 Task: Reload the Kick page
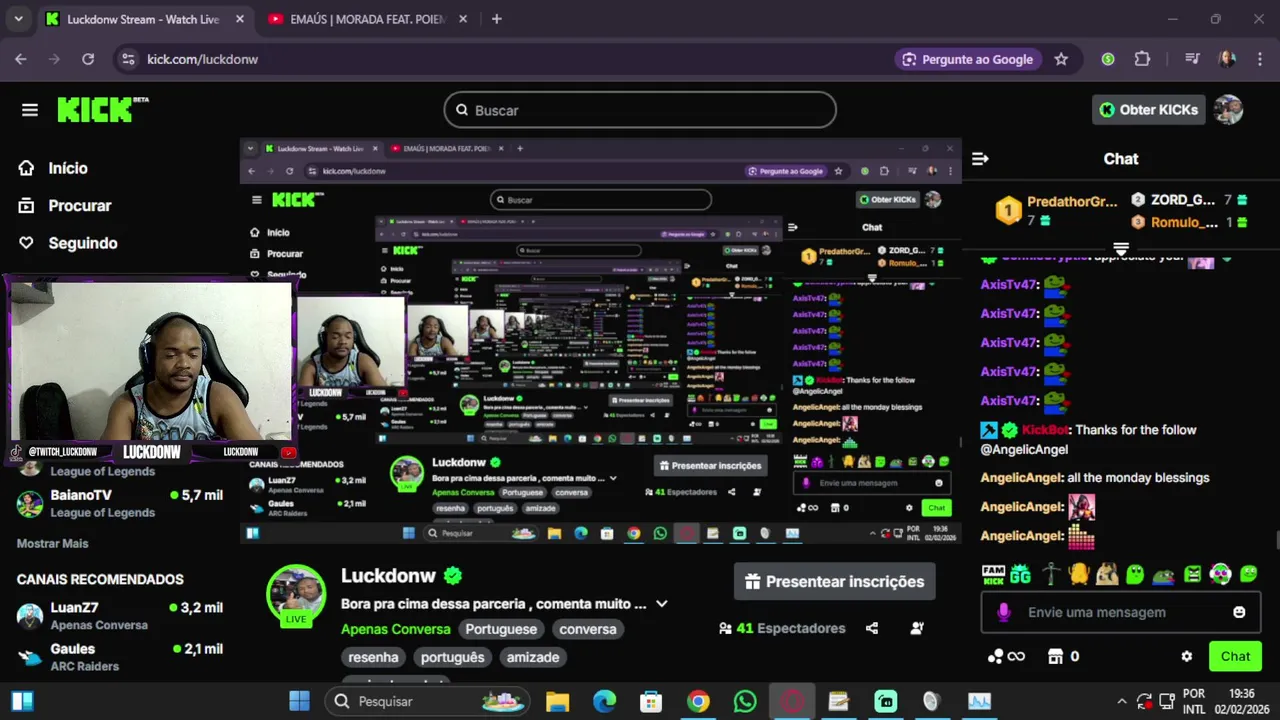(88, 59)
